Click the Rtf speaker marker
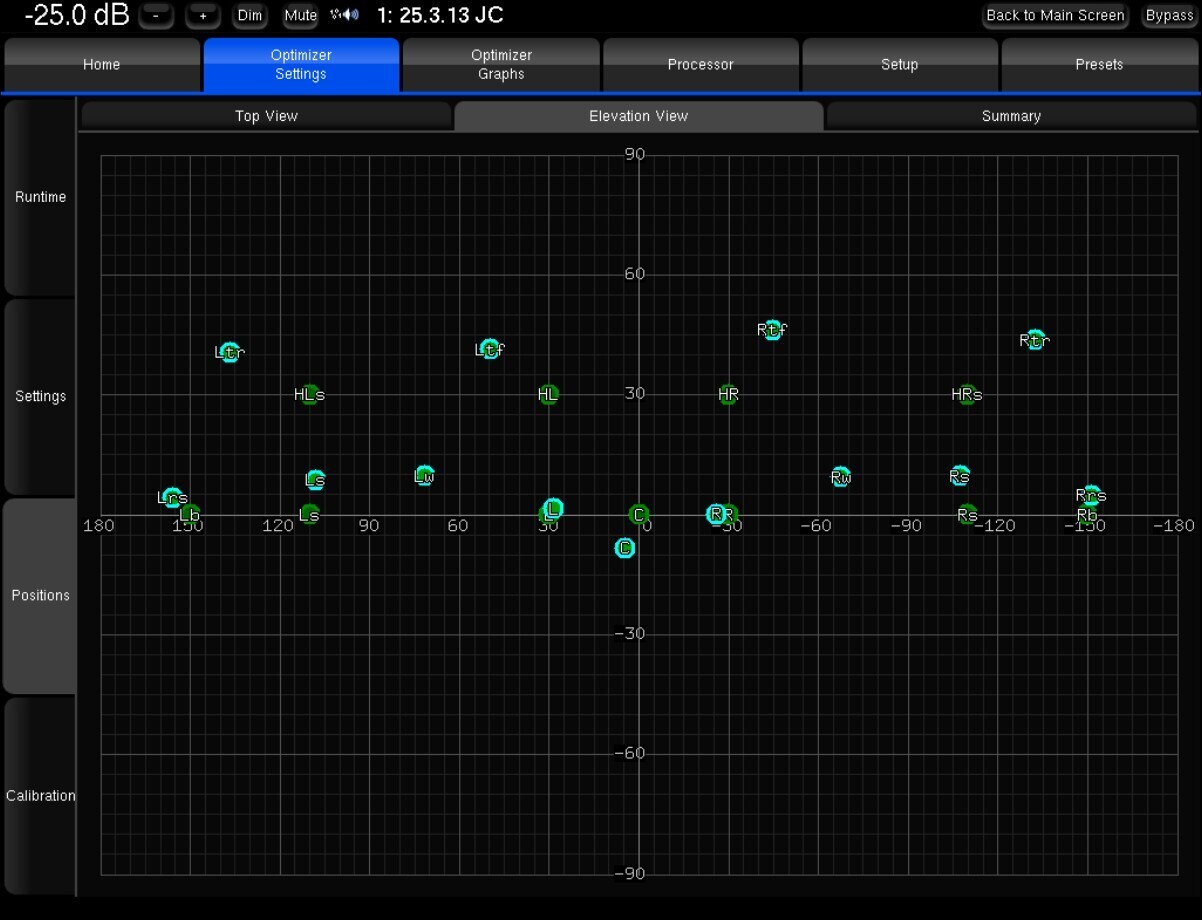 click(x=772, y=329)
